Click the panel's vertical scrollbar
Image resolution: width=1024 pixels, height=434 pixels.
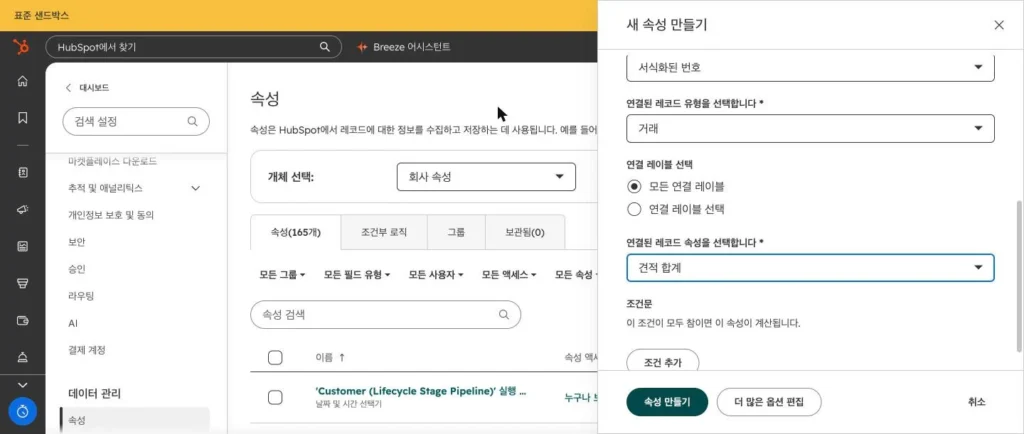point(1019,277)
